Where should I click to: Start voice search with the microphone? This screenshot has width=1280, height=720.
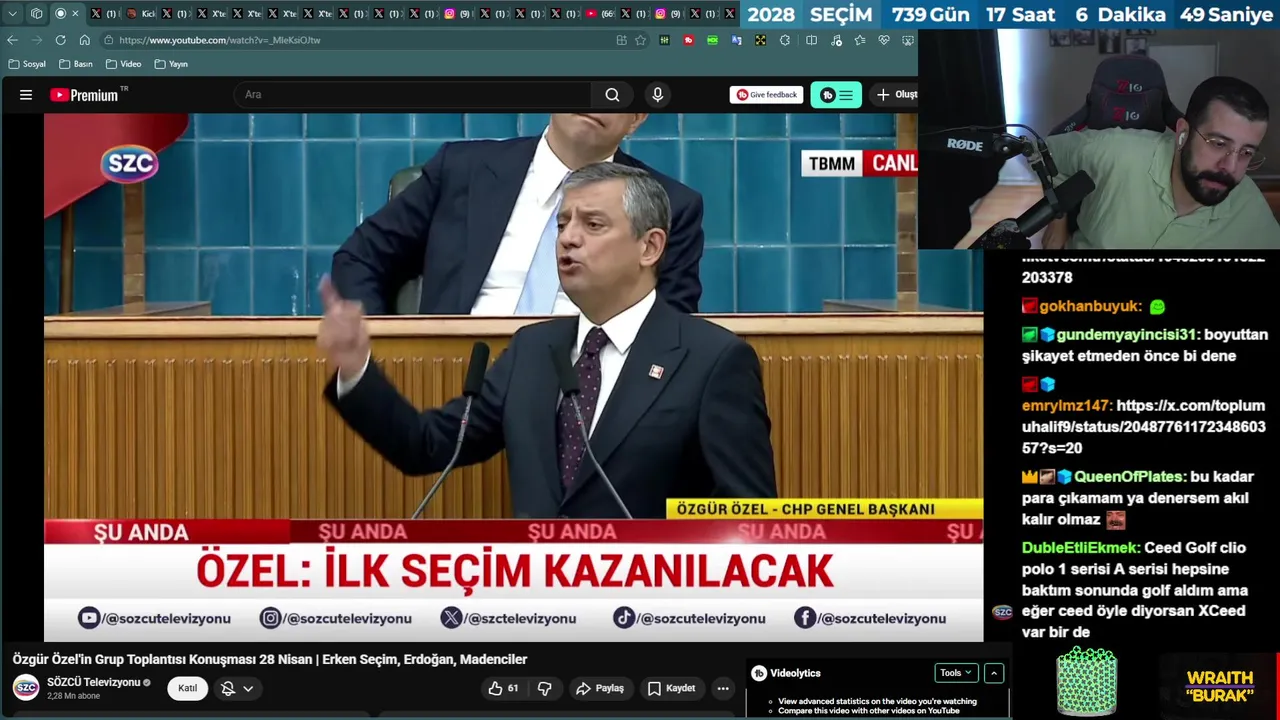click(x=657, y=95)
